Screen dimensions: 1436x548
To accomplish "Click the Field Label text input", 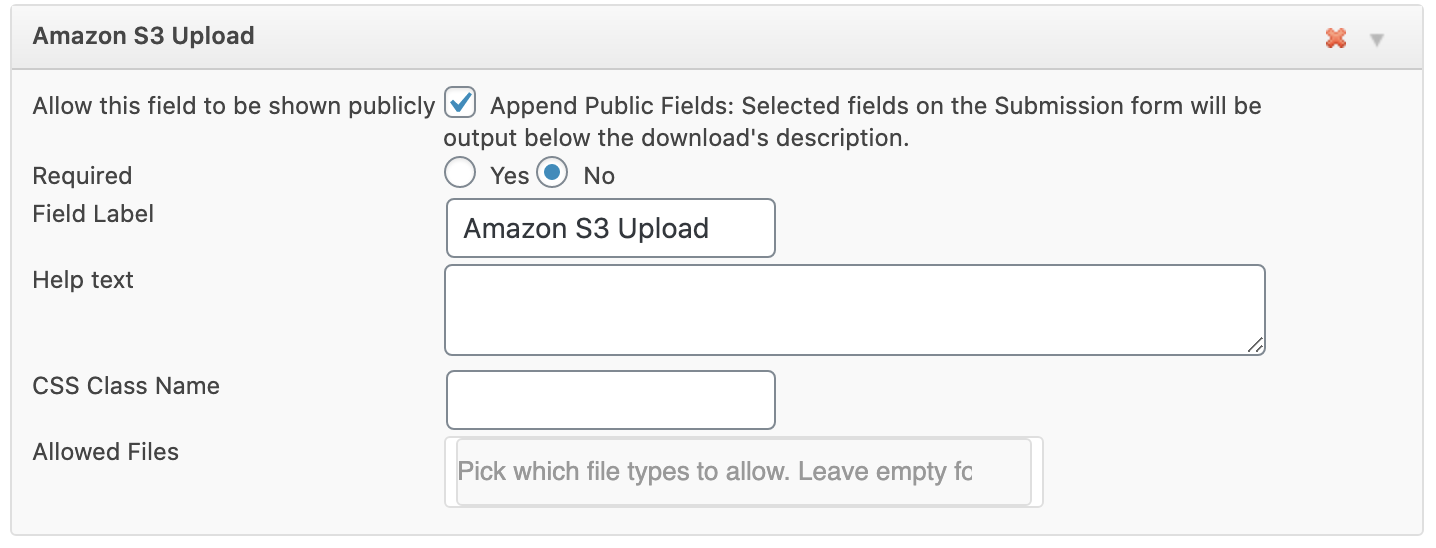I will click(610, 228).
